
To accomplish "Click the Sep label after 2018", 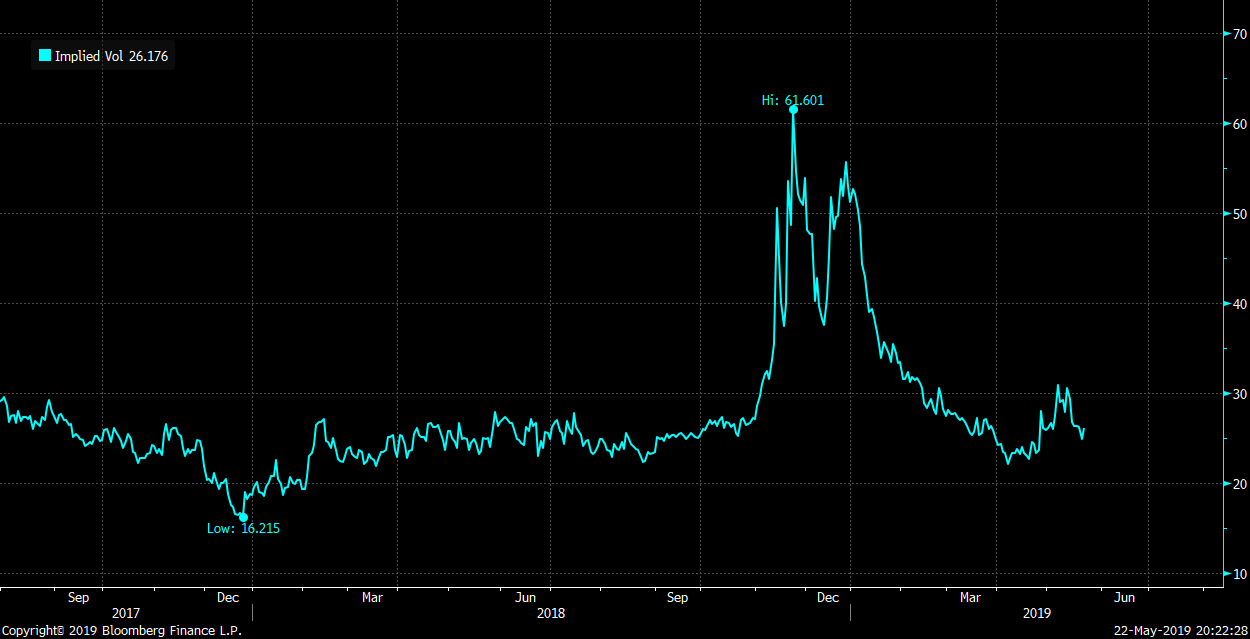I will point(677,598).
